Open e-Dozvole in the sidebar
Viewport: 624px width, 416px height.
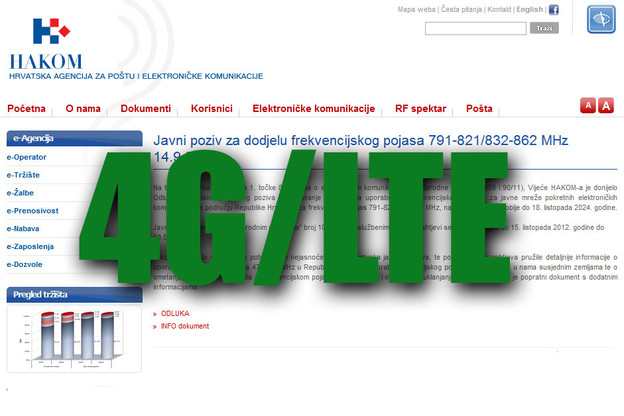click(26, 264)
